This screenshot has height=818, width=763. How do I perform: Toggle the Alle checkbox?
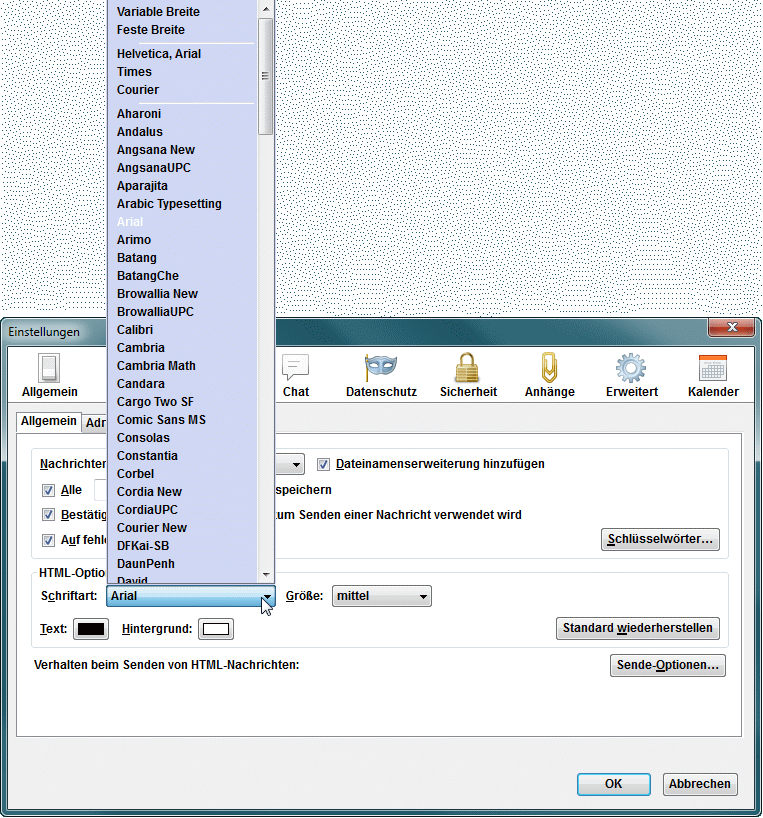[x=48, y=490]
